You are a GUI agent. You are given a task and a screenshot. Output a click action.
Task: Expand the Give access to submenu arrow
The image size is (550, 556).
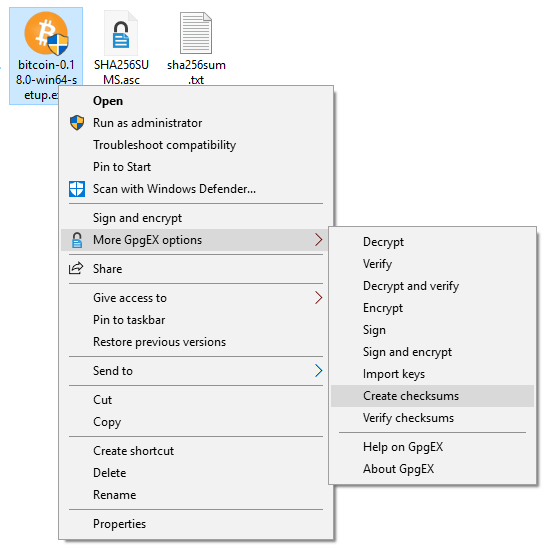click(318, 298)
